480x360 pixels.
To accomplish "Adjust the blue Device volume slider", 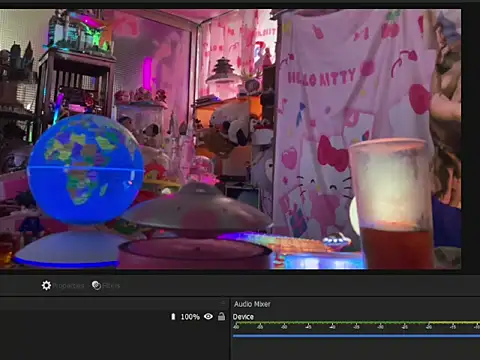I will (356, 336).
